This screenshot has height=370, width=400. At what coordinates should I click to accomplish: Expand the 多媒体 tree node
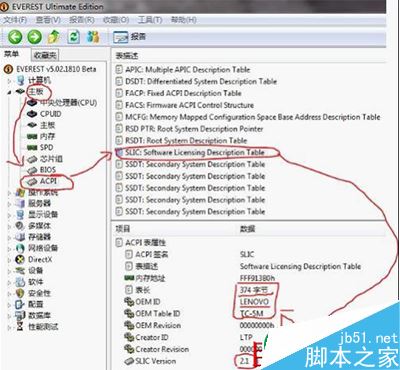[x=9, y=226]
